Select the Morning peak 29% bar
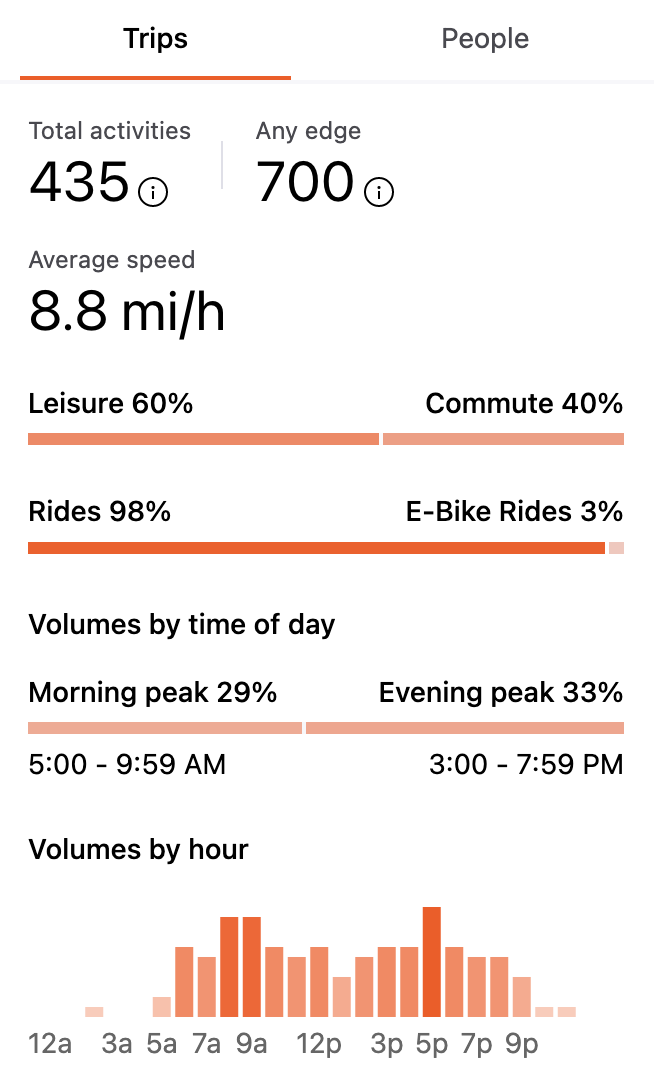The width and height of the screenshot is (654, 1086). point(165,728)
